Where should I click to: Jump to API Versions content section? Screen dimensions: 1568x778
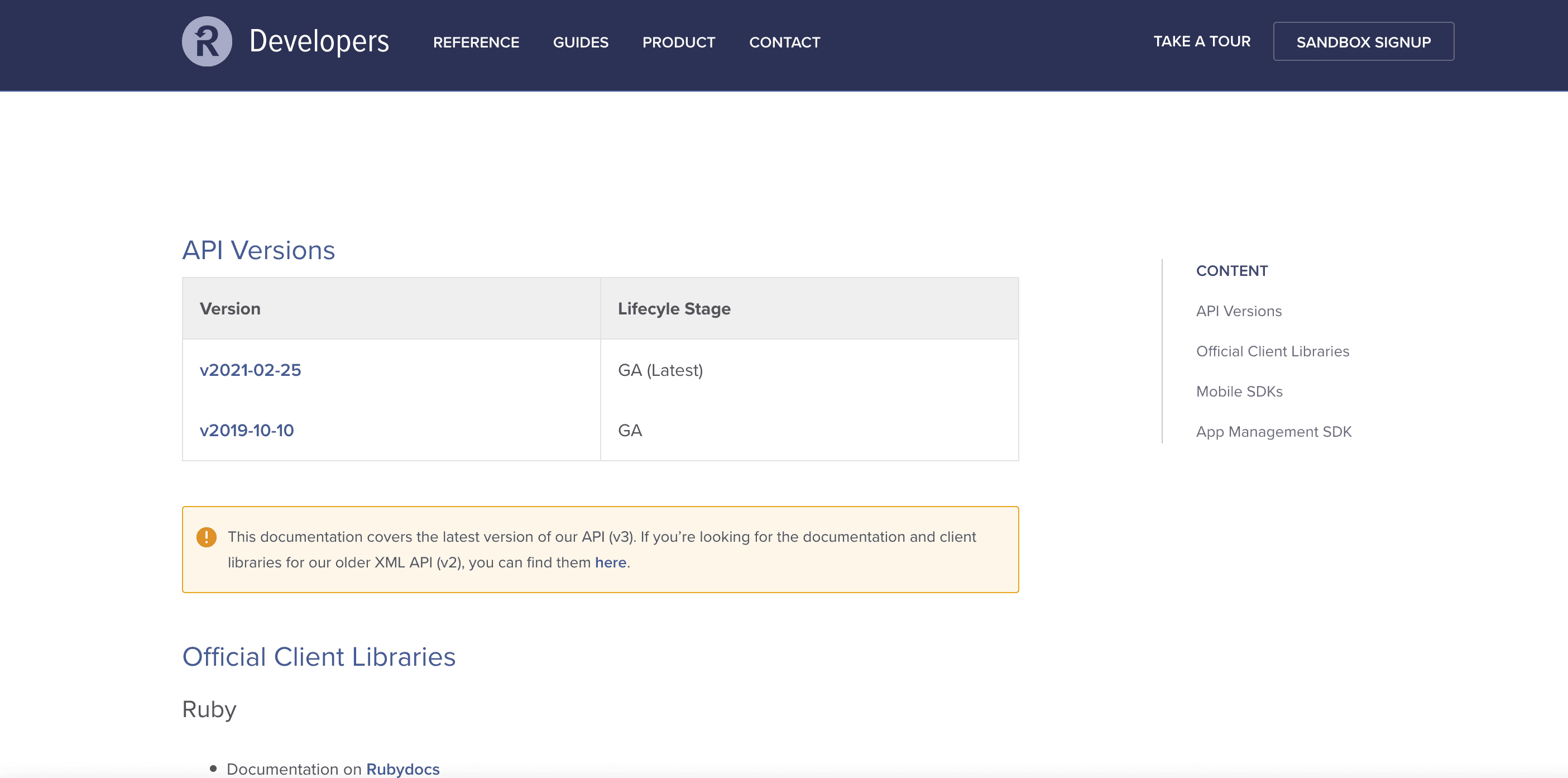pyautogui.click(x=1237, y=310)
